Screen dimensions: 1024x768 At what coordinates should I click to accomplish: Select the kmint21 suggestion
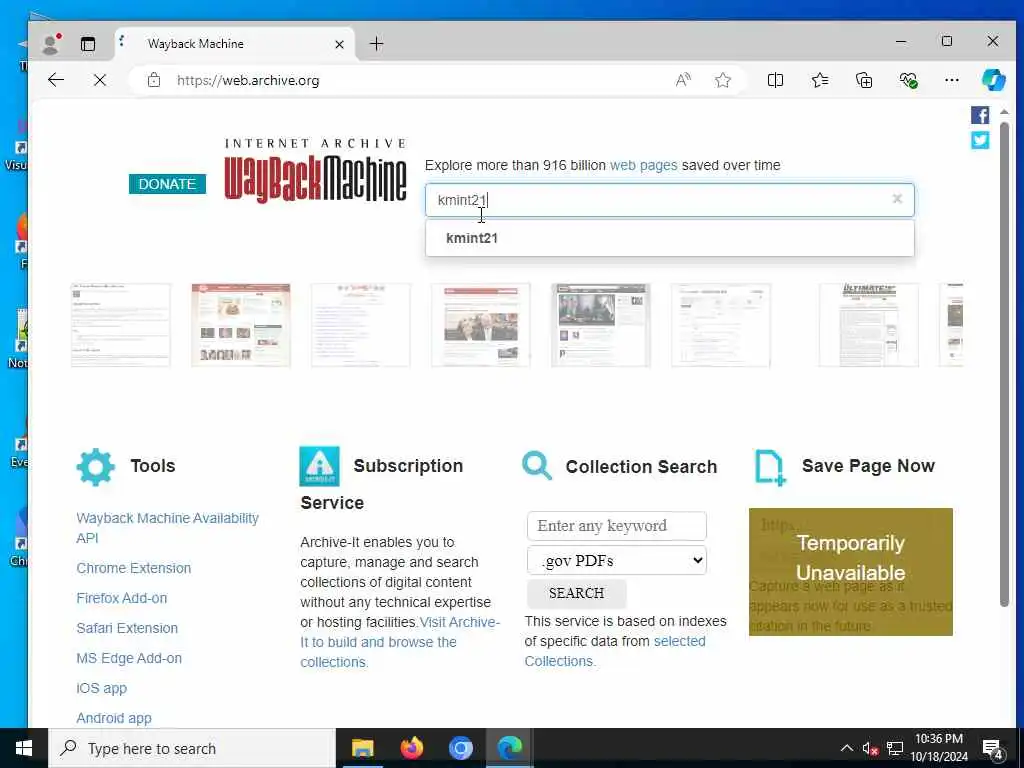[x=669, y=238]
